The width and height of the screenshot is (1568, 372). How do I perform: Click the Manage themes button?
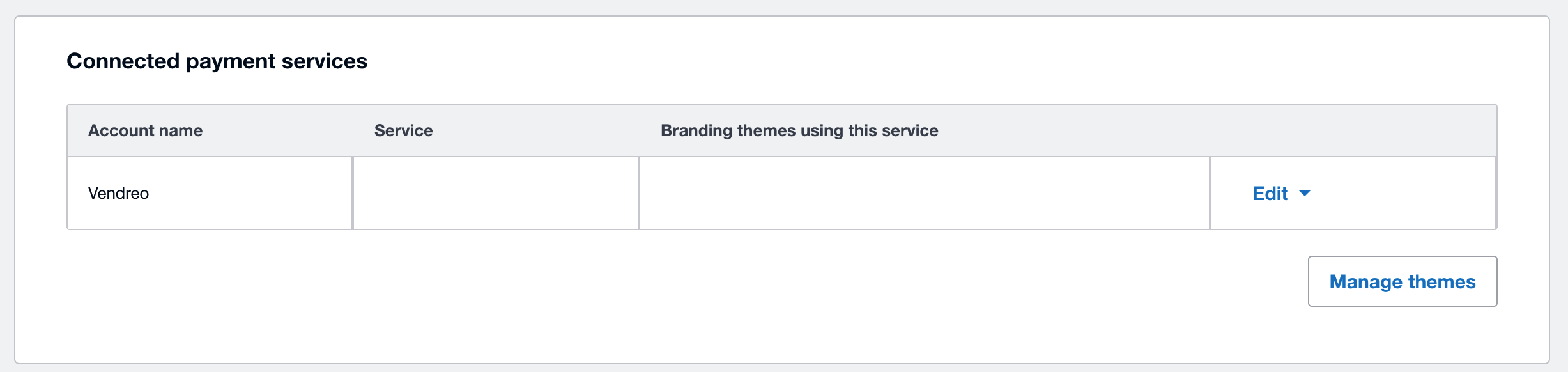(1402, 281)
